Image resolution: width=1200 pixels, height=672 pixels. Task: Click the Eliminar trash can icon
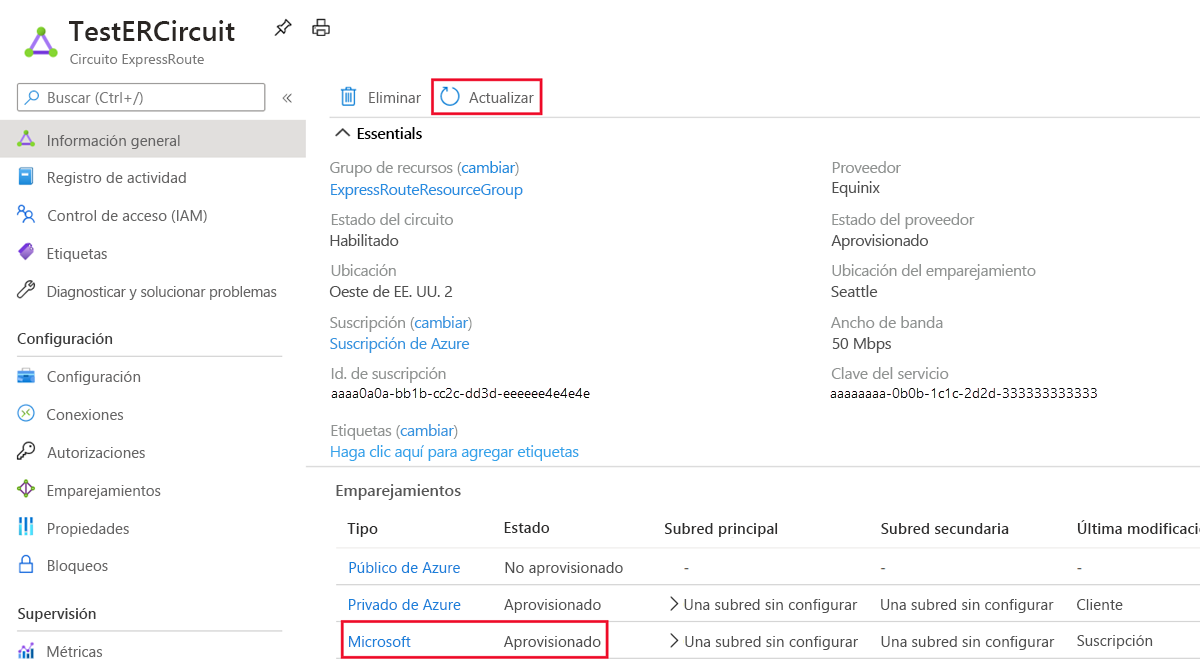point(348,97)
